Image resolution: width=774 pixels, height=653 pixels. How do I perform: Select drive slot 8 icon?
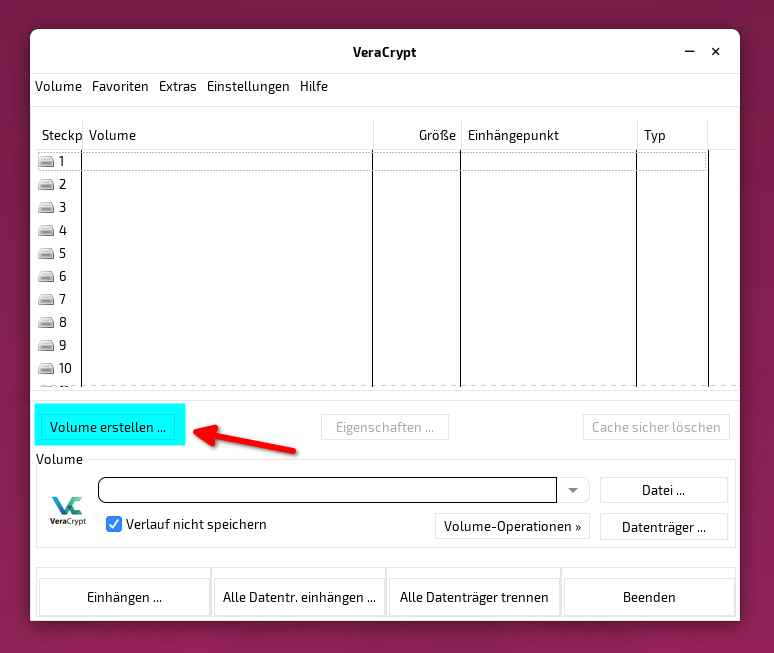(46, 323)
